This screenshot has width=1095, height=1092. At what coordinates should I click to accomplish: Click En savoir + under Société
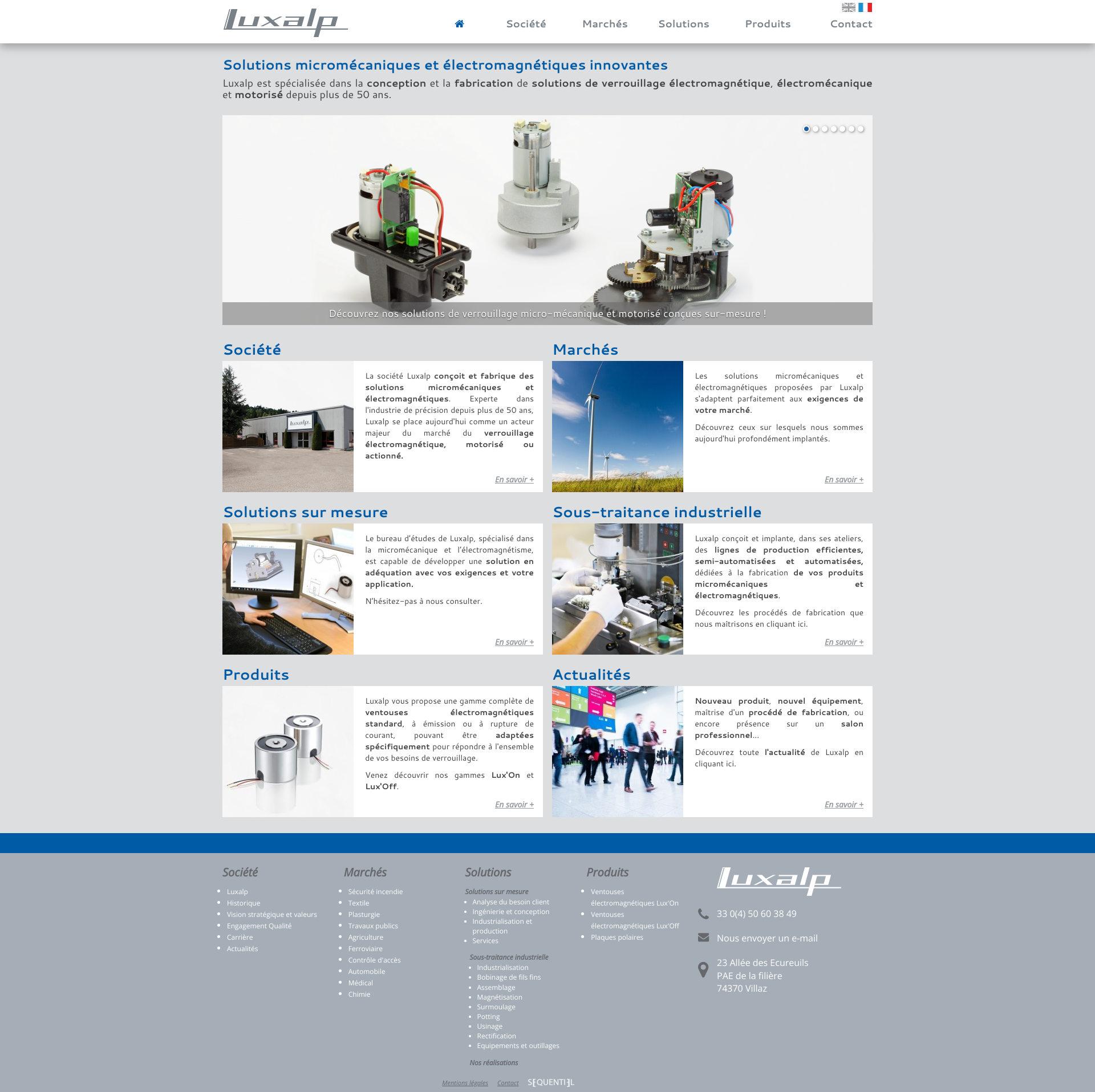(x=514, y=480)
